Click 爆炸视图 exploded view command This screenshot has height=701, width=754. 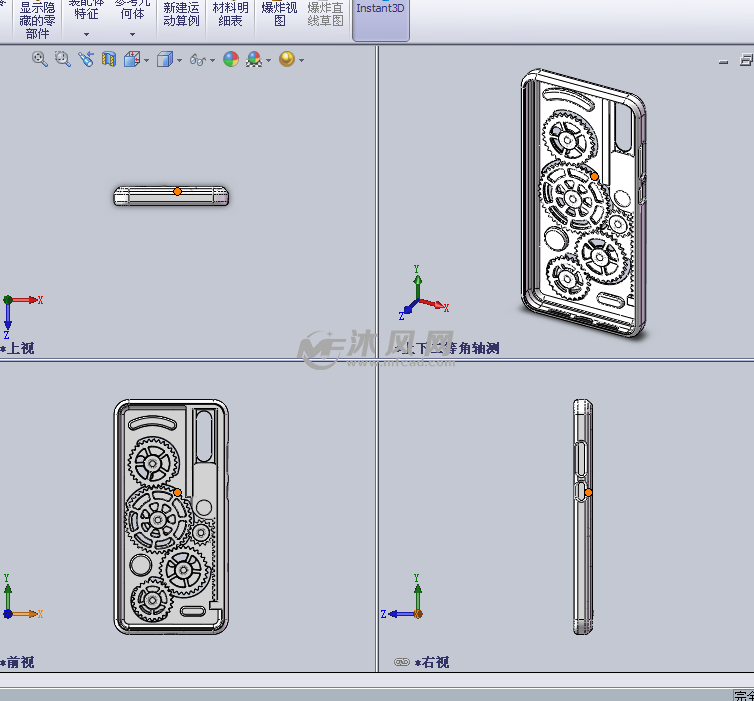(x=279, y=14)
